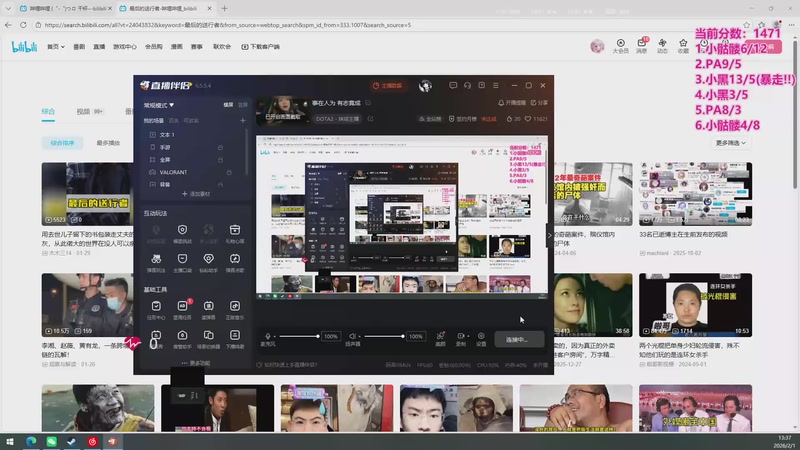
Task: Click the red 主播 button in 直播伴侣 title bar
Action: pos(387,86)
